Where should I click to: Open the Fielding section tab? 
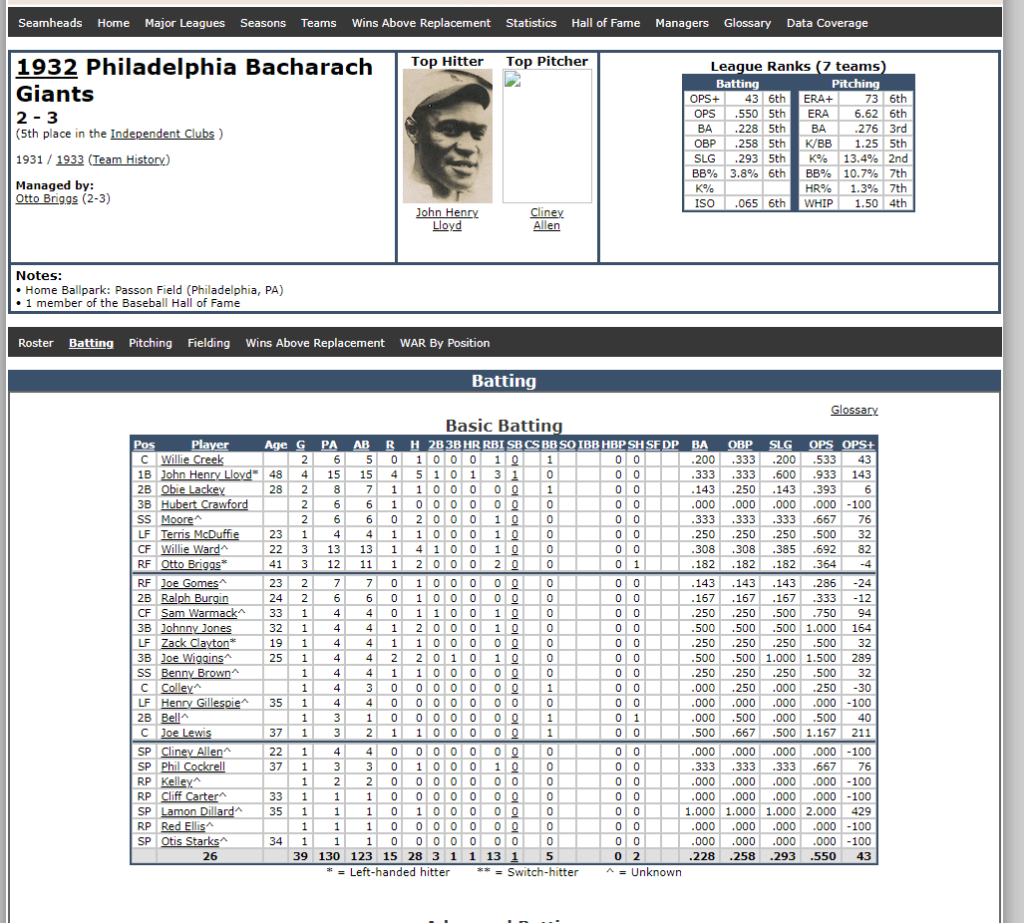[x=208, y=343]
